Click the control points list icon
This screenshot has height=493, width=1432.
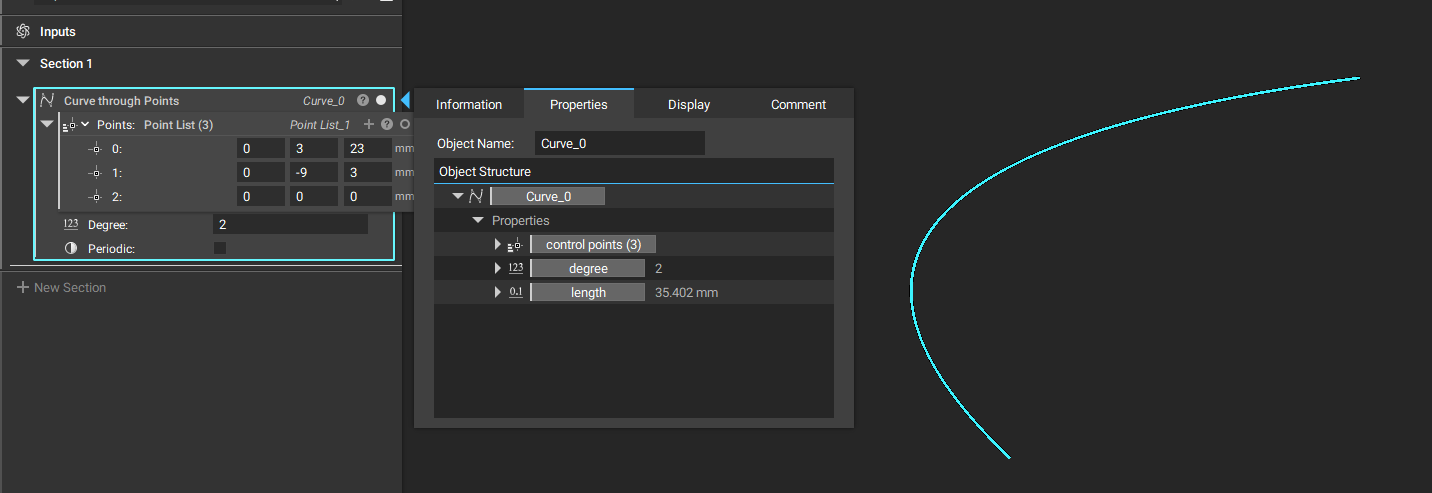[515, 245]
